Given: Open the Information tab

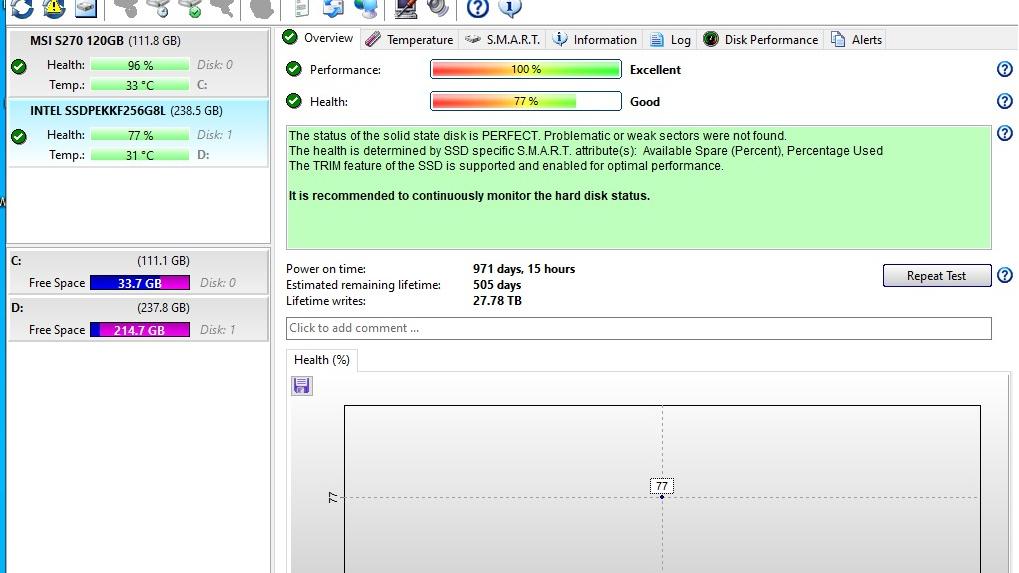Looking at the screenshot, I should 594,40.
